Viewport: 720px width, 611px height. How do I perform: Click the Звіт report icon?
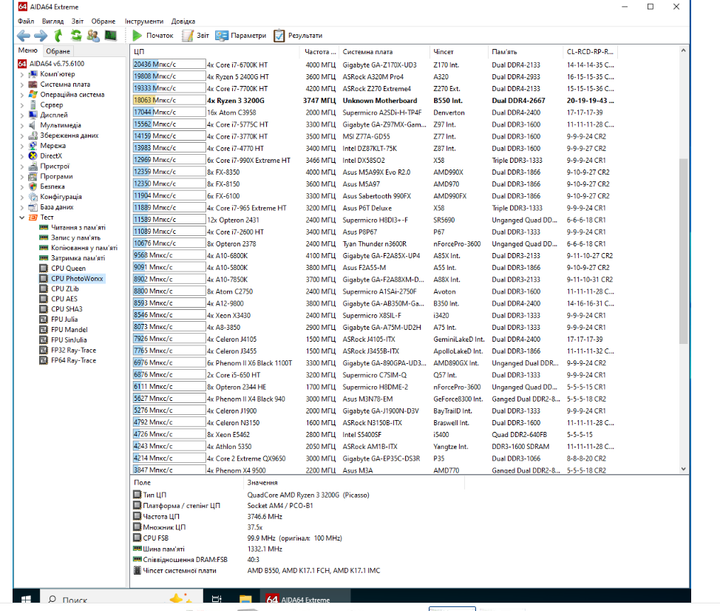click(187, 35)
